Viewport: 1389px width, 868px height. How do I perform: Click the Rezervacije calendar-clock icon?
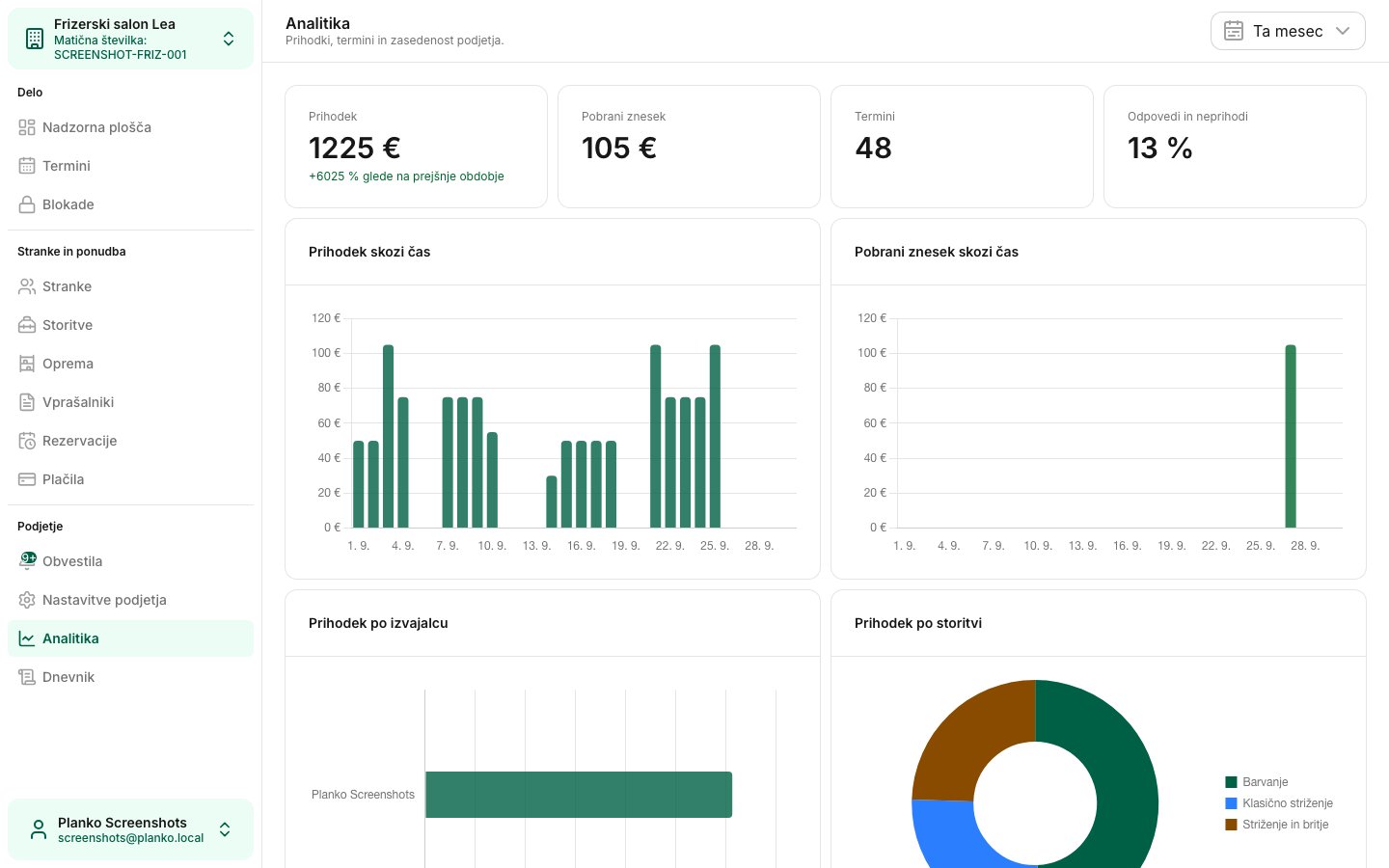(x=27, y=441)
